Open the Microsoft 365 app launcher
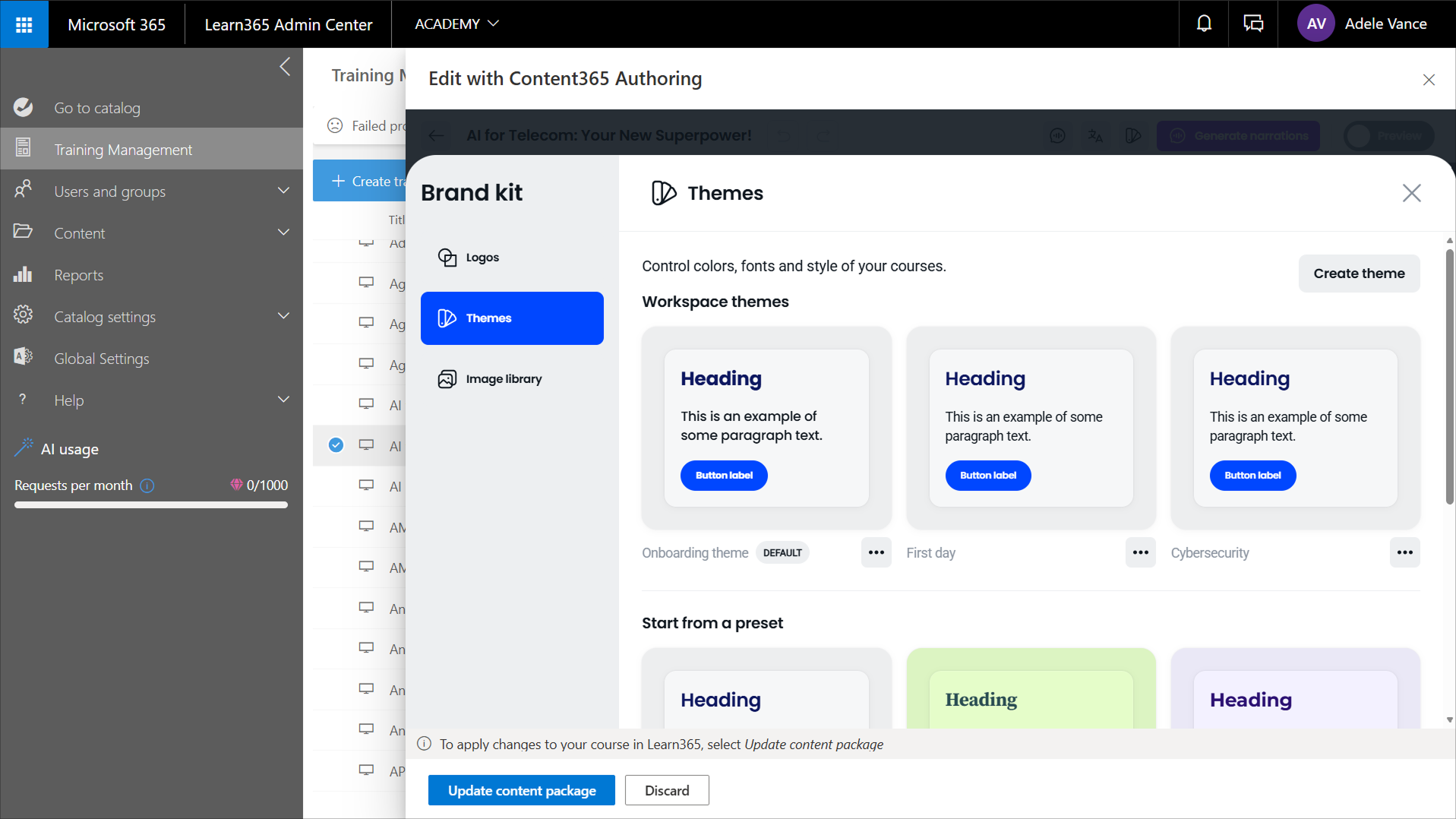Screen dimensions: 1456x819 24,24
